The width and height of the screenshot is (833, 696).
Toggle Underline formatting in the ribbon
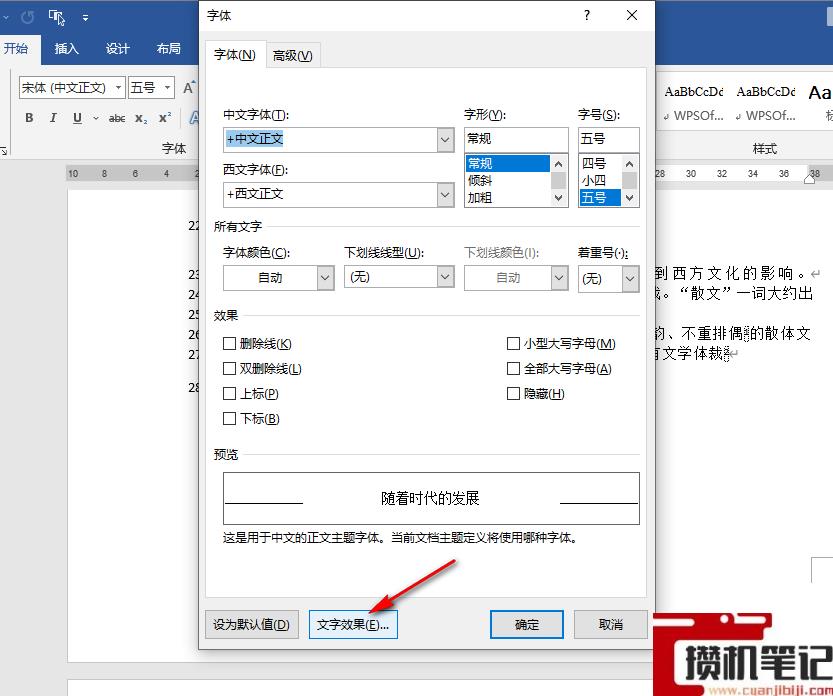(x=77, y=118)
